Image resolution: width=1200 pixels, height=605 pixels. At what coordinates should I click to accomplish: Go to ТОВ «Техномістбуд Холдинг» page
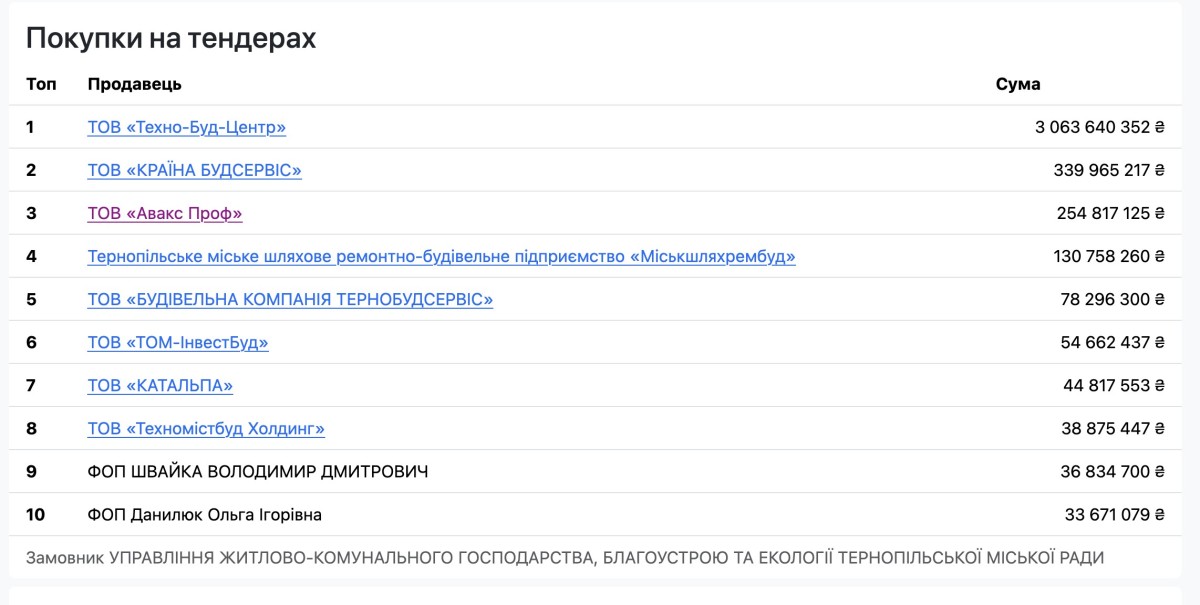pos(206,428)
